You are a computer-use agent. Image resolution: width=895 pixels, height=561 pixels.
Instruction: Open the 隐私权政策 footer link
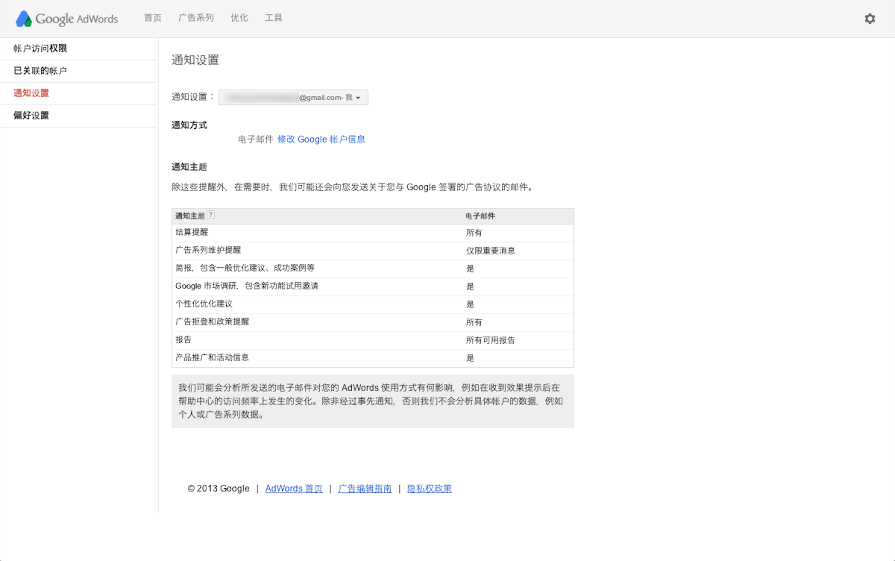(x=429, y=489)
